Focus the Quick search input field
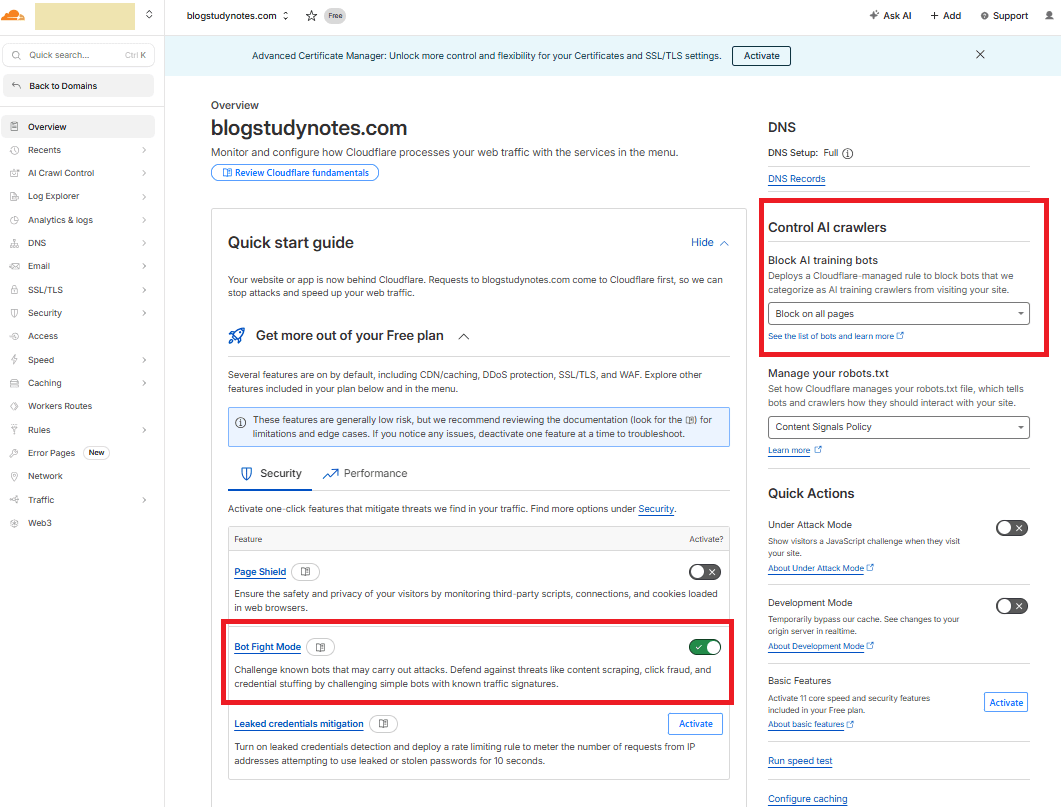 [x=78, y=55]
